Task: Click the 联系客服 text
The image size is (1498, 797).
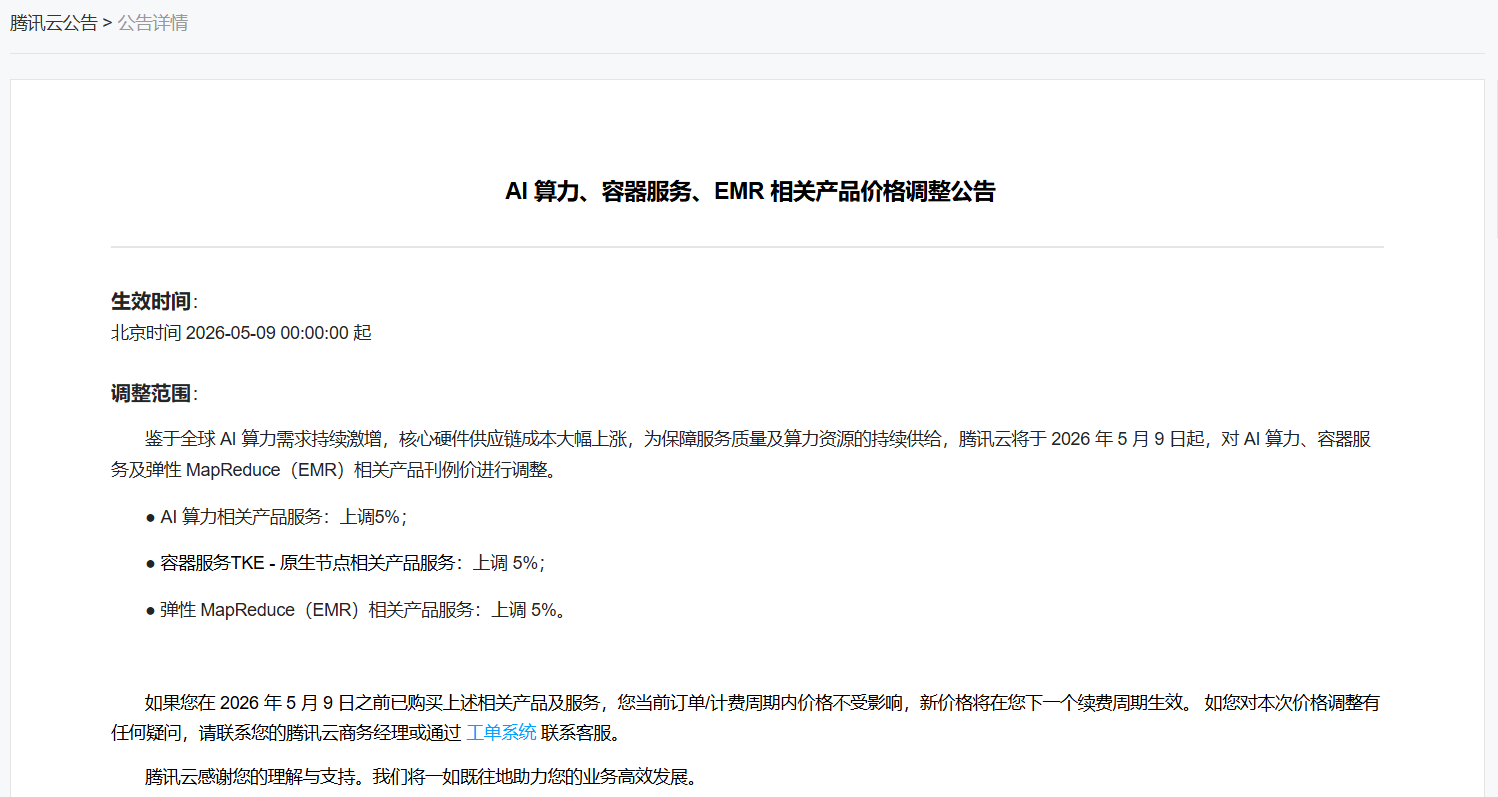Action: [576, 732]
